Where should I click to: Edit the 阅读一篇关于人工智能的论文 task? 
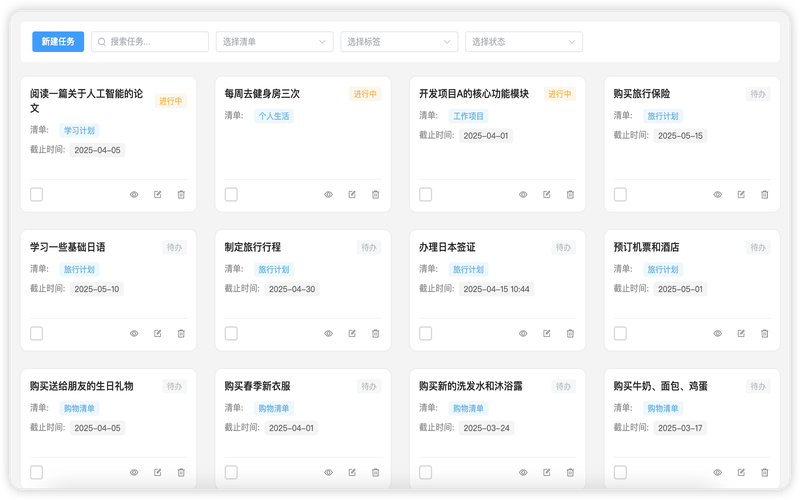158,194
